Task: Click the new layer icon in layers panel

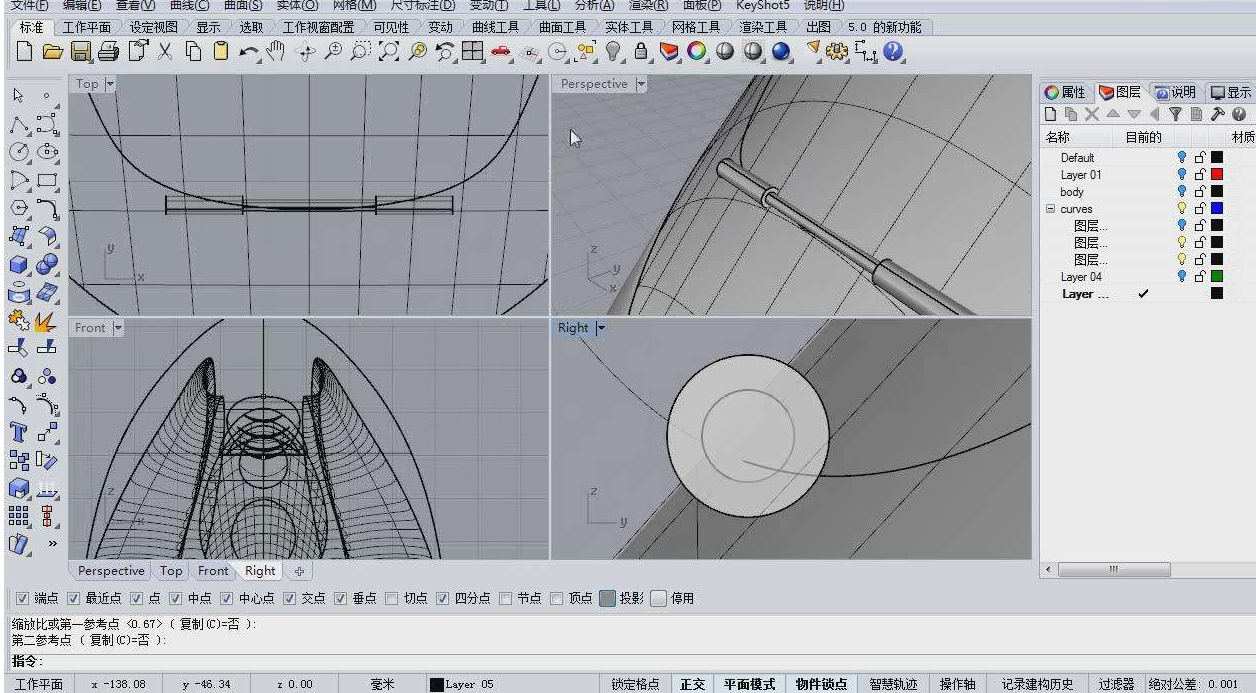Action: click(x=1051, y=115)
